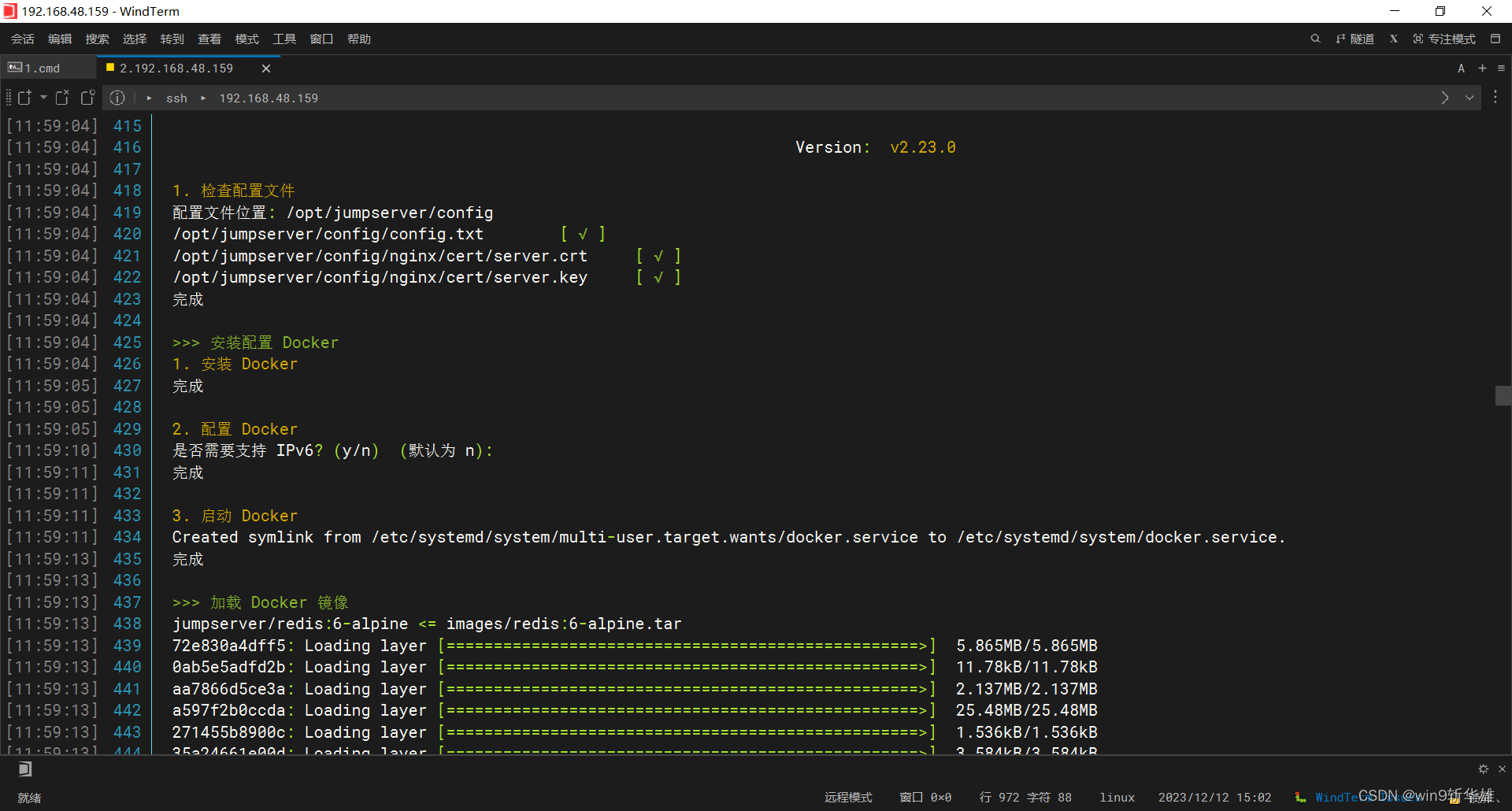Click the font size A icon
The width and height of the screenshot is (1512, 811).
point(1461,69)
